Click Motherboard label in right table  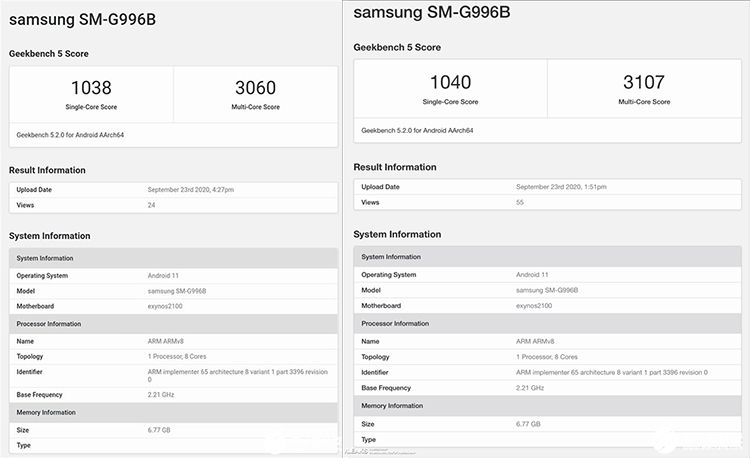pos(381,306)
